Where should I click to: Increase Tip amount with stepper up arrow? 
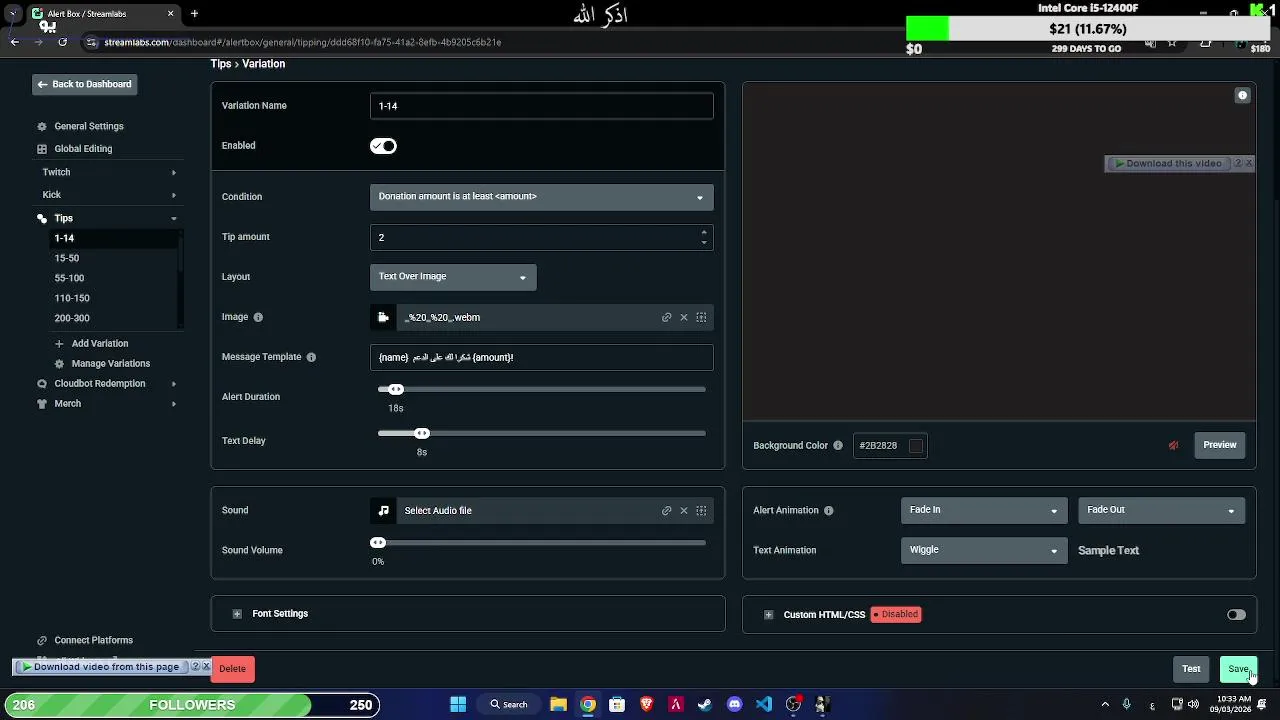pos(704,232)
